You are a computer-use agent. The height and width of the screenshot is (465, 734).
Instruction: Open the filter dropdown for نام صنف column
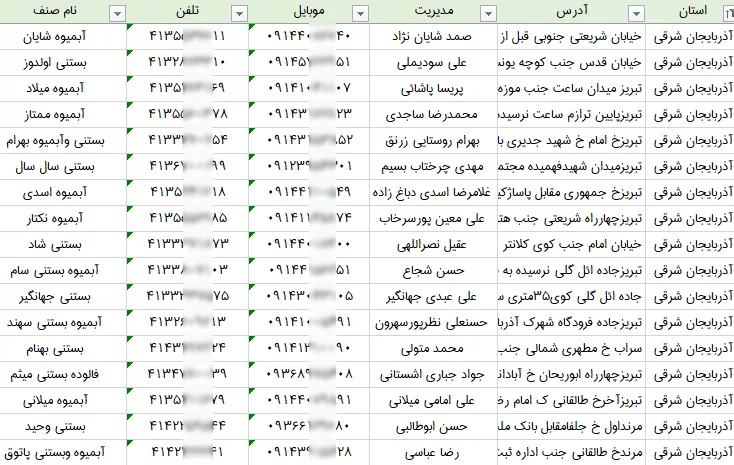(117, 14)
